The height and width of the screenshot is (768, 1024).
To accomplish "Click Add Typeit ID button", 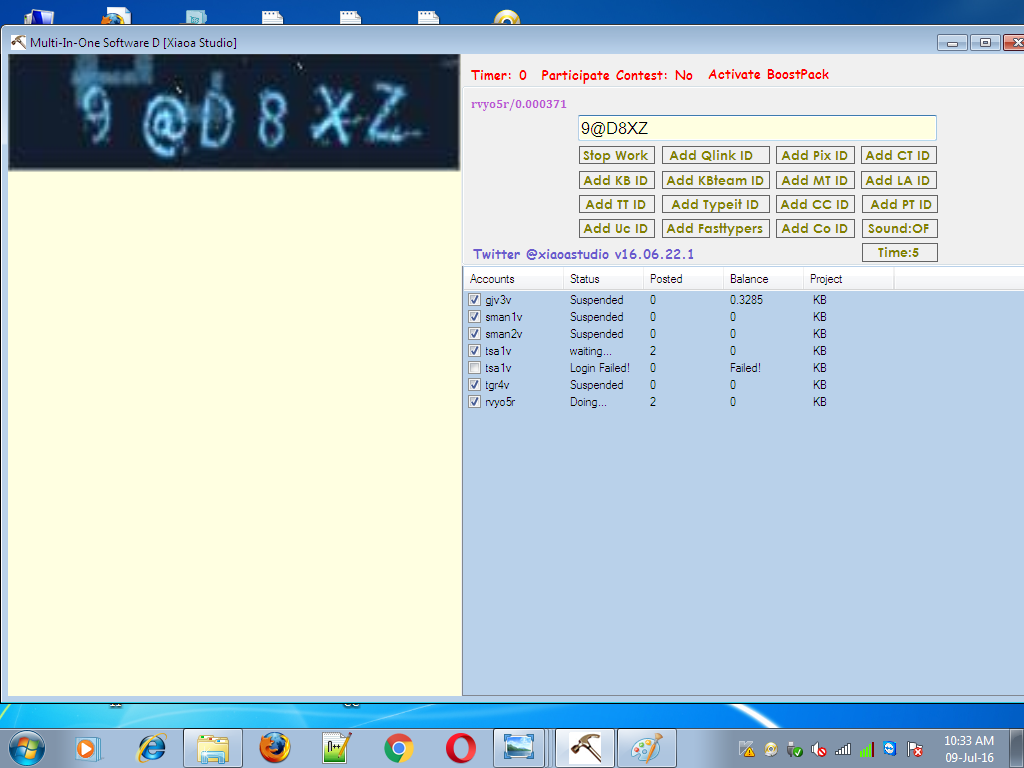I will 716,204.
